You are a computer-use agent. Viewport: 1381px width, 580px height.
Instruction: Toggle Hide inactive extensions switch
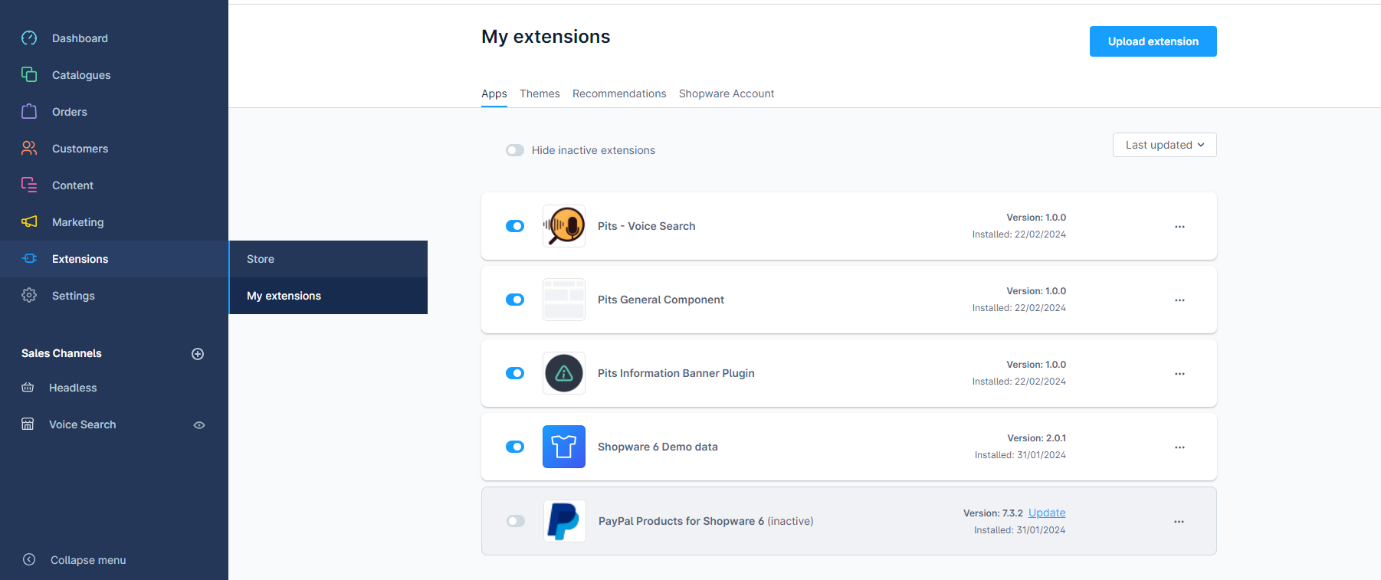(515, 150)
